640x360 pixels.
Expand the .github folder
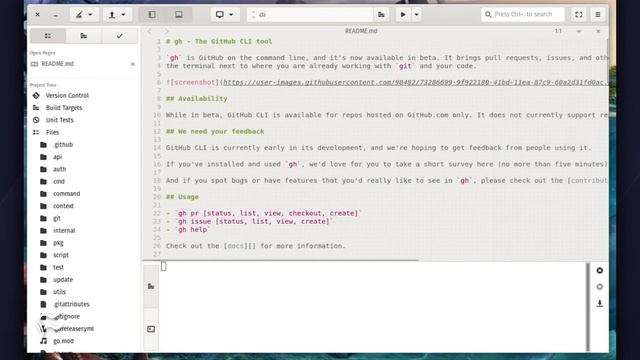point(63,144)
